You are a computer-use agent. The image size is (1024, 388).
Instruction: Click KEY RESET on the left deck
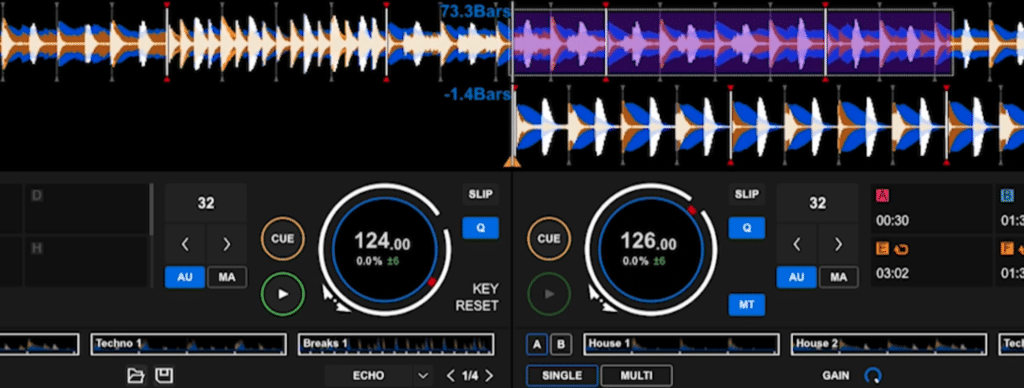click(477, 297)
